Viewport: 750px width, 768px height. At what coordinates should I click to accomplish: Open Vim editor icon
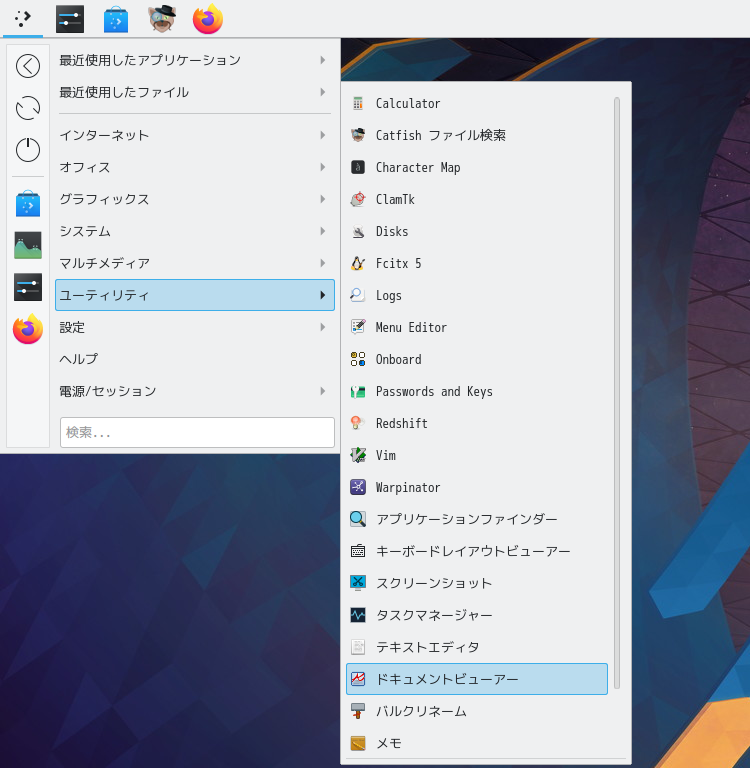(x=358, y=456)
